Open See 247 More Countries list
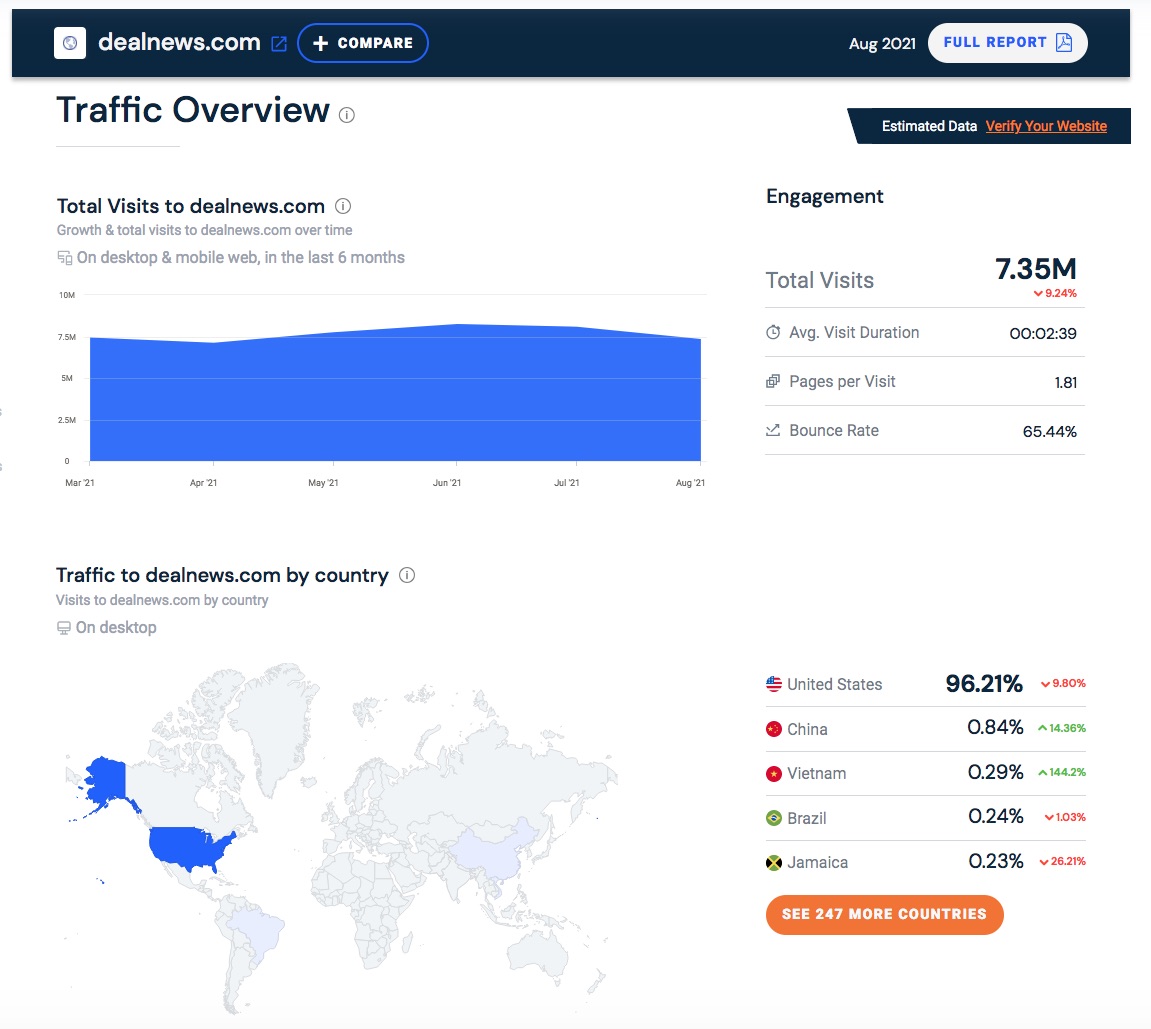The image size is (1151, 1029). (884, 915)
